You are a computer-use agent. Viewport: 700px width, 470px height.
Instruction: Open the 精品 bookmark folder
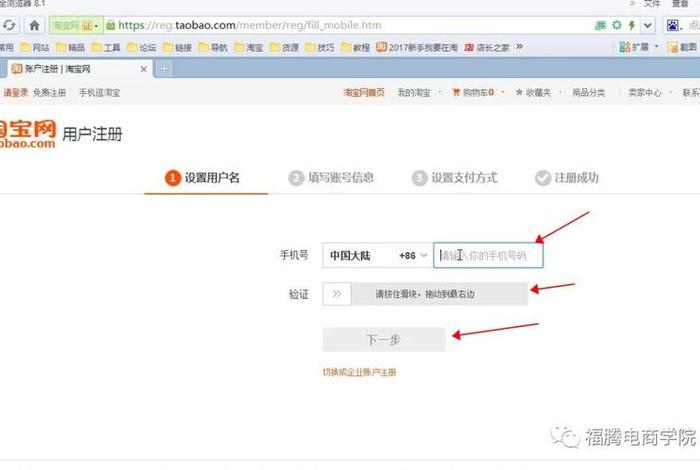[x=71, y=47]
